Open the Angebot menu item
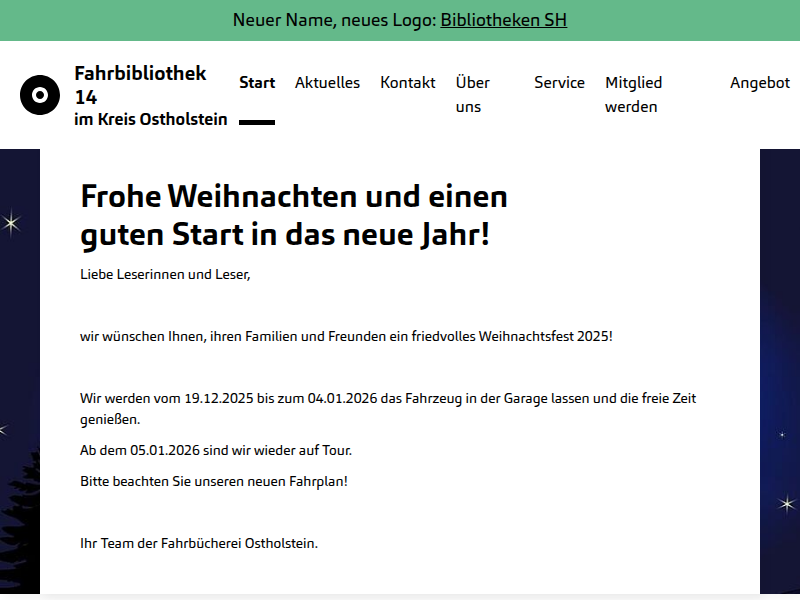This screenshot has height=600, width=800. click(x=760, y=83)
